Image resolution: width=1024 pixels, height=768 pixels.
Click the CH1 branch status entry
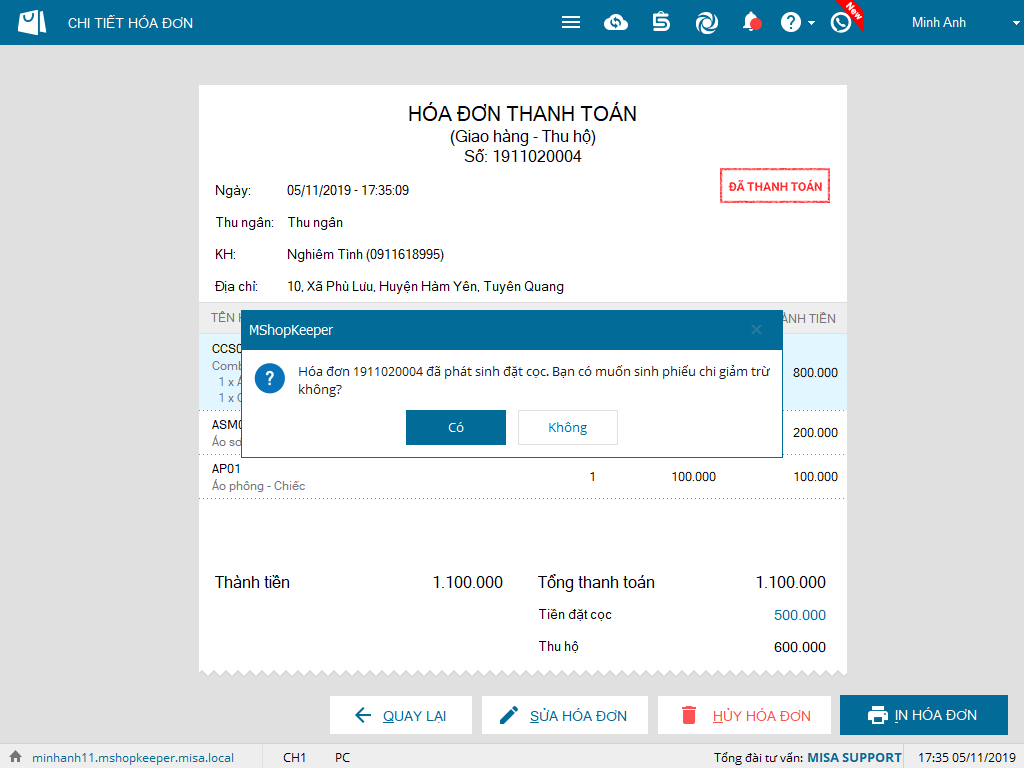(x=295, y=758)
